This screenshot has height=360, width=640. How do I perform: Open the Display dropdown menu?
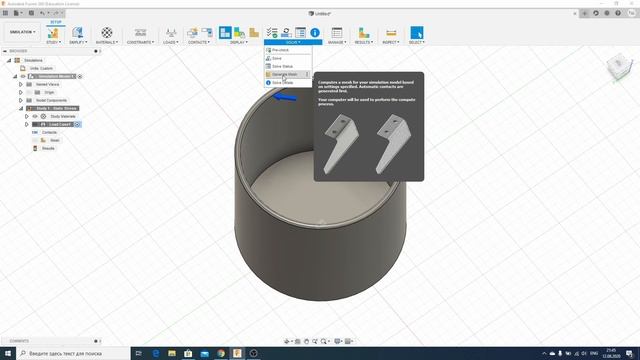pyautogui.click(x=239, y=42)
